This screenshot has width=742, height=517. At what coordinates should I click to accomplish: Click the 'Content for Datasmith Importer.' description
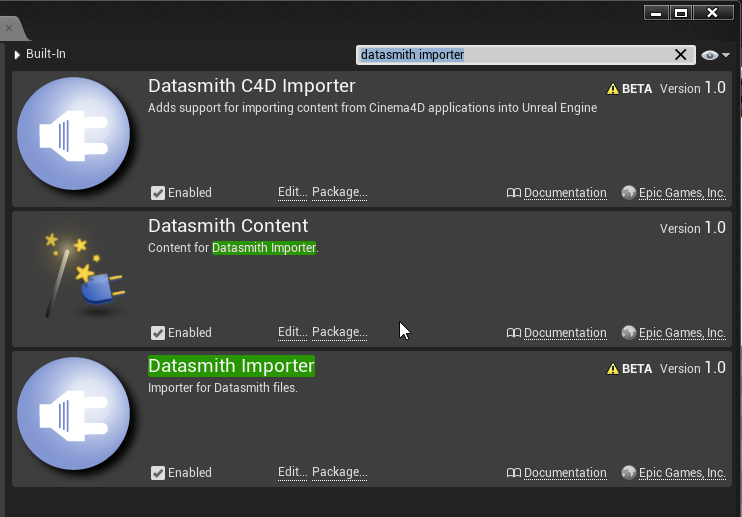coord(233,248)
